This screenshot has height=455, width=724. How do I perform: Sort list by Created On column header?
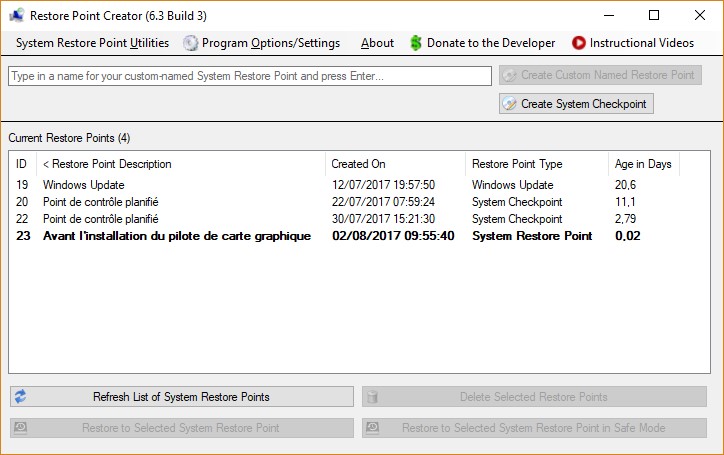[x=395, y=164]
